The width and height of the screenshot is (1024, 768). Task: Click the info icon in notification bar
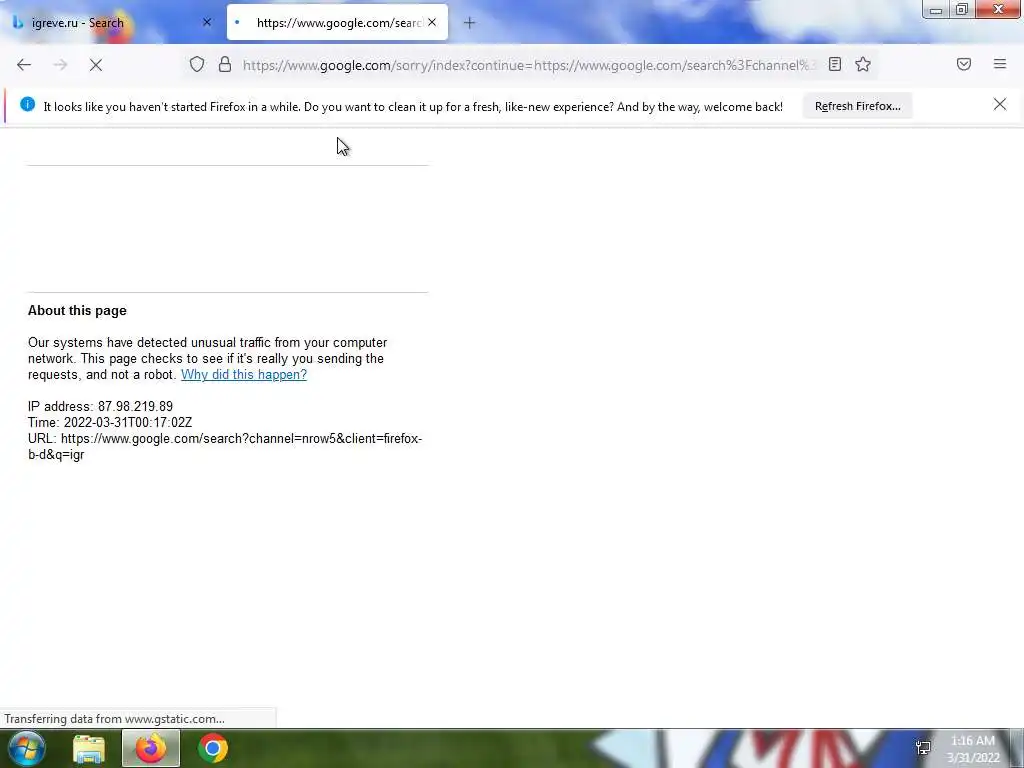[x=27, y=104]
